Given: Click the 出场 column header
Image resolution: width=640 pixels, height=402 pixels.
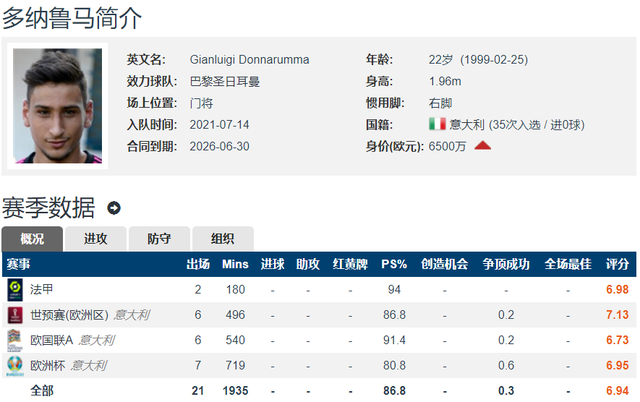Looking at the screenshot, I should 198,264.
